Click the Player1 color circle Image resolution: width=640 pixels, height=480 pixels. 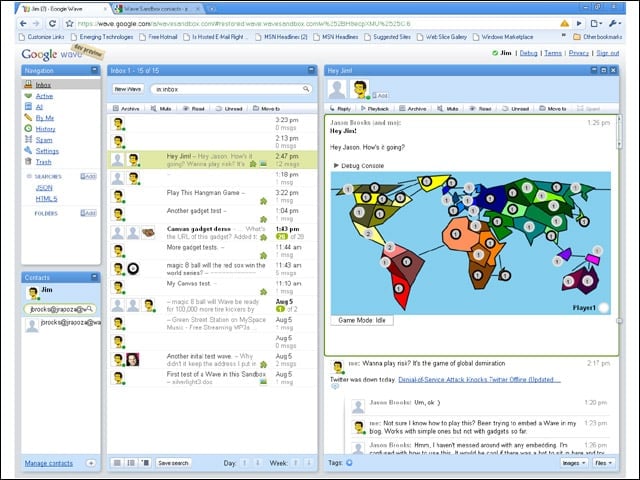[x=603, y=308]
